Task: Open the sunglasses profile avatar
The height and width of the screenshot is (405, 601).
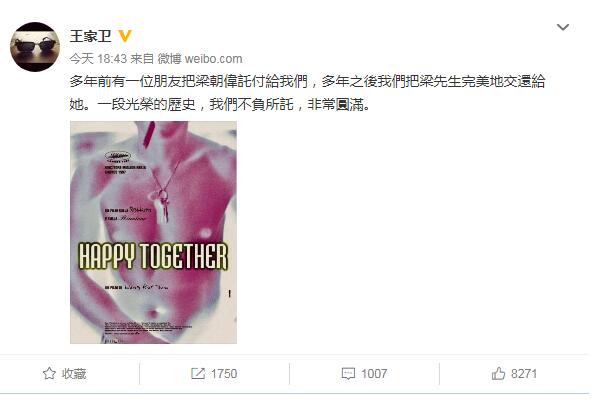Action: 35,47
